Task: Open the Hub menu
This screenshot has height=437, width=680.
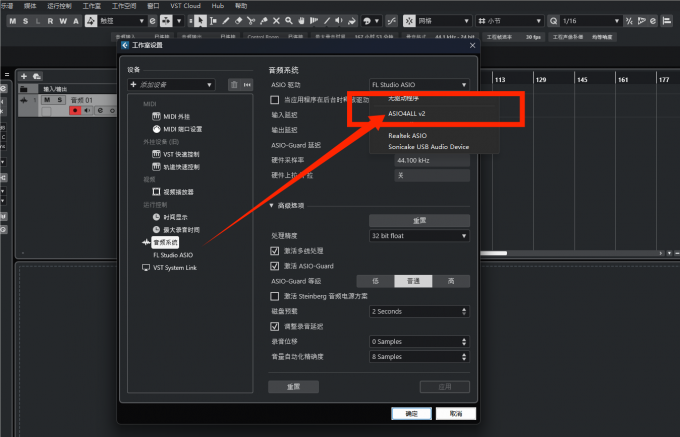Action: [218, 6]
